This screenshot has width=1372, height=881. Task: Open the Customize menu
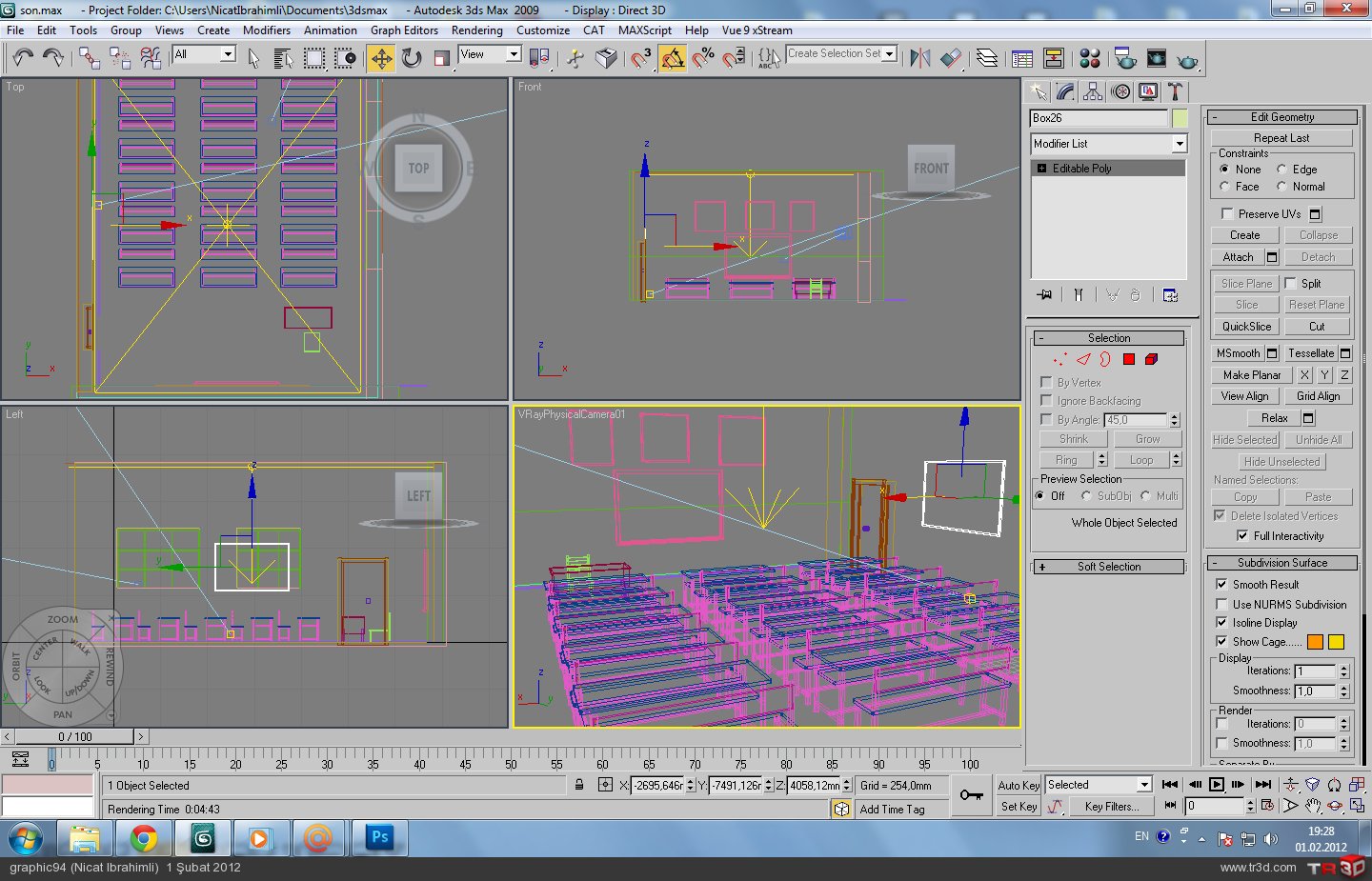[x=543, y=30]
